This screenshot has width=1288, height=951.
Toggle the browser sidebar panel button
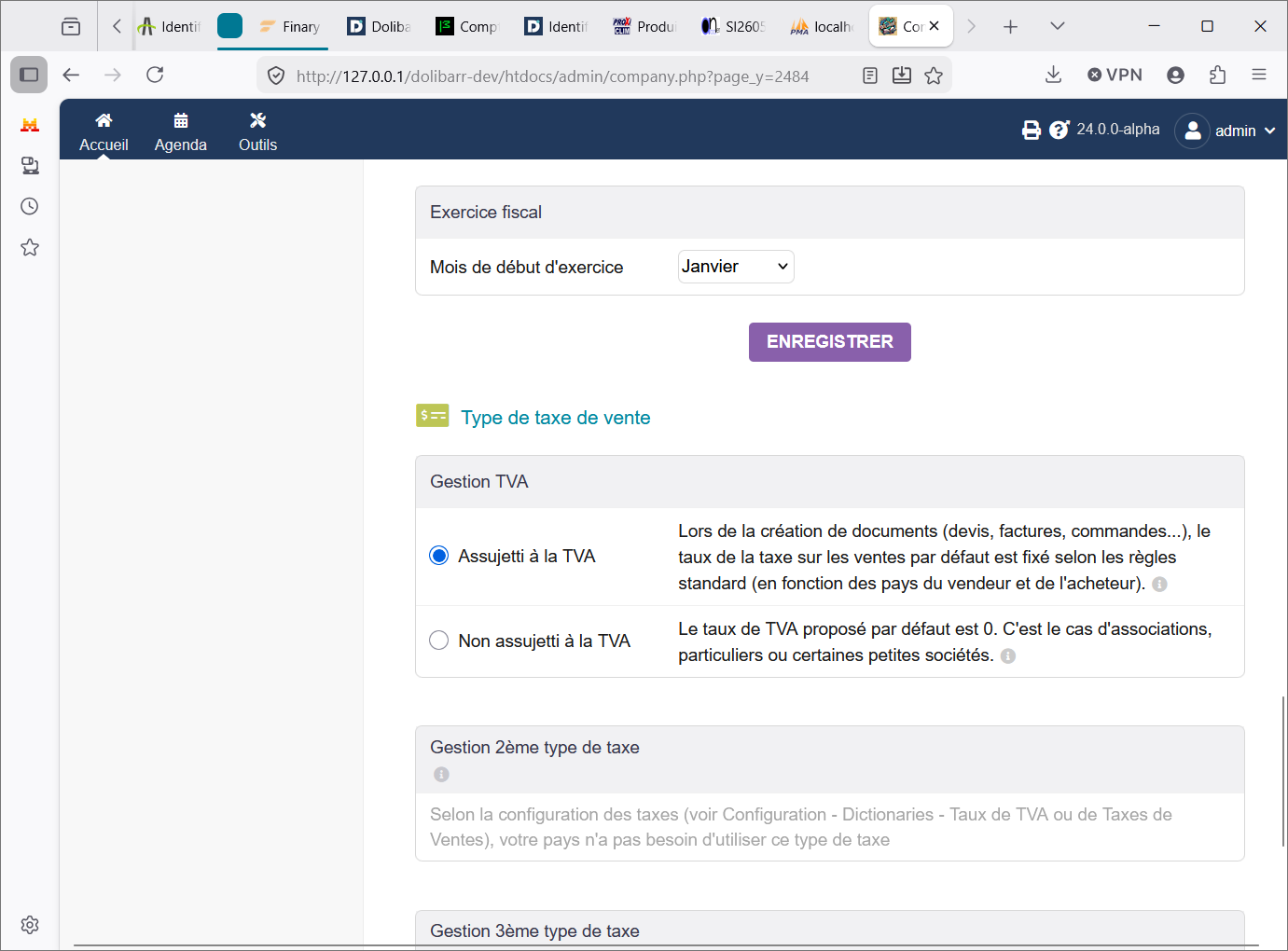tap(29, 75)
